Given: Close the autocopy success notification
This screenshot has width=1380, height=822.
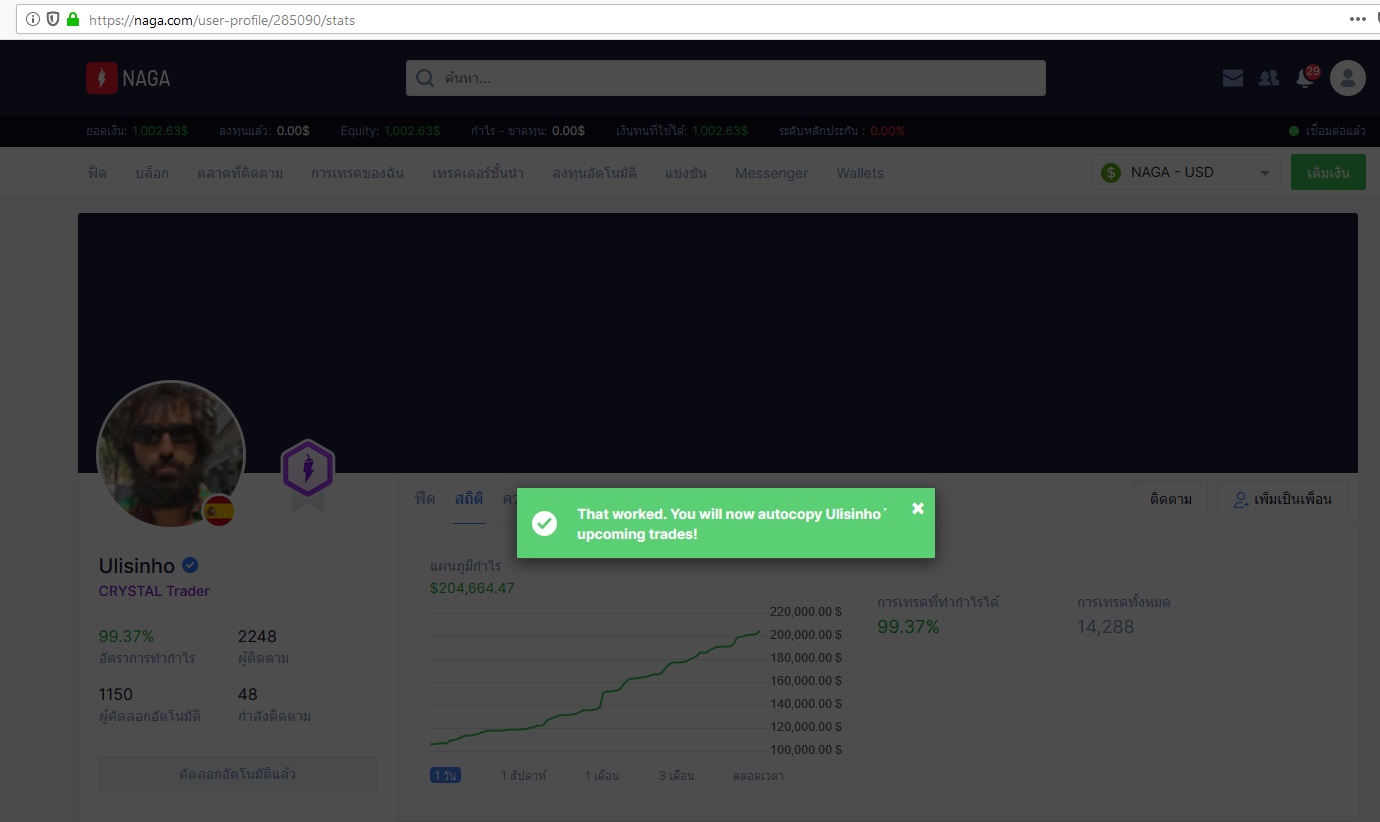Looking at the screenshot, I should coord(918,508).
